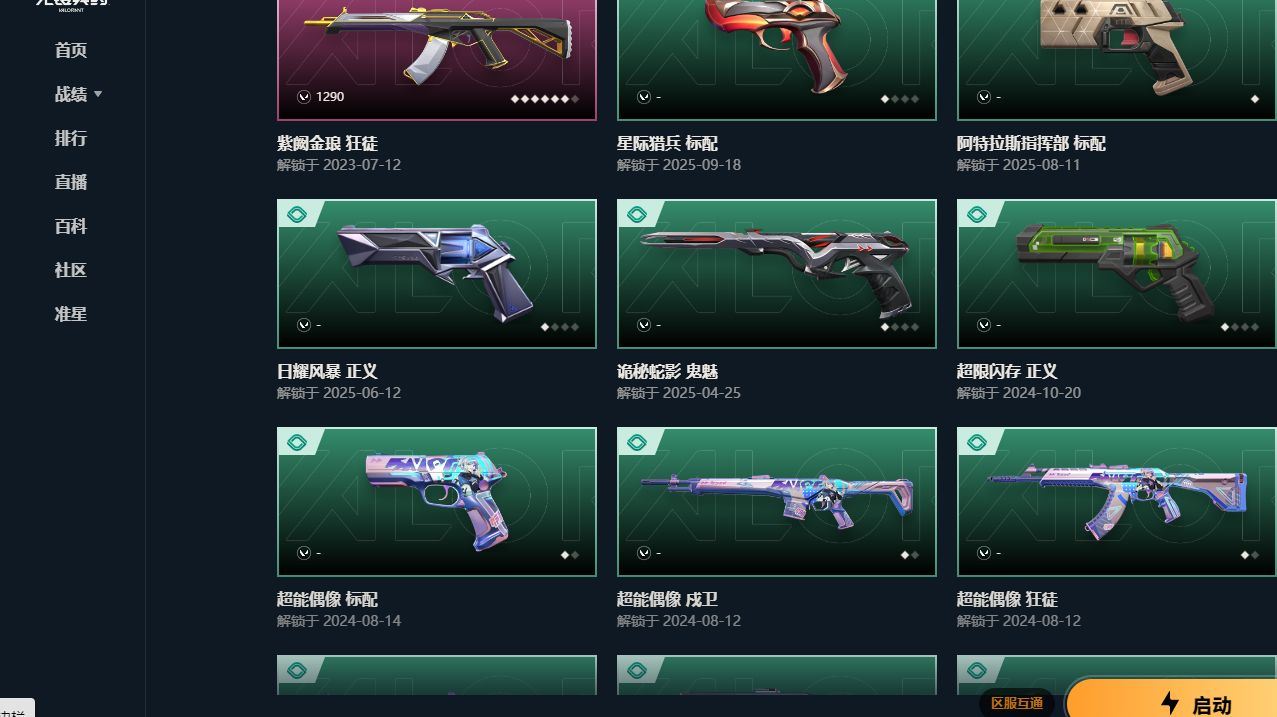Click the VP currency icon beside 1290

tap(303, 97)
